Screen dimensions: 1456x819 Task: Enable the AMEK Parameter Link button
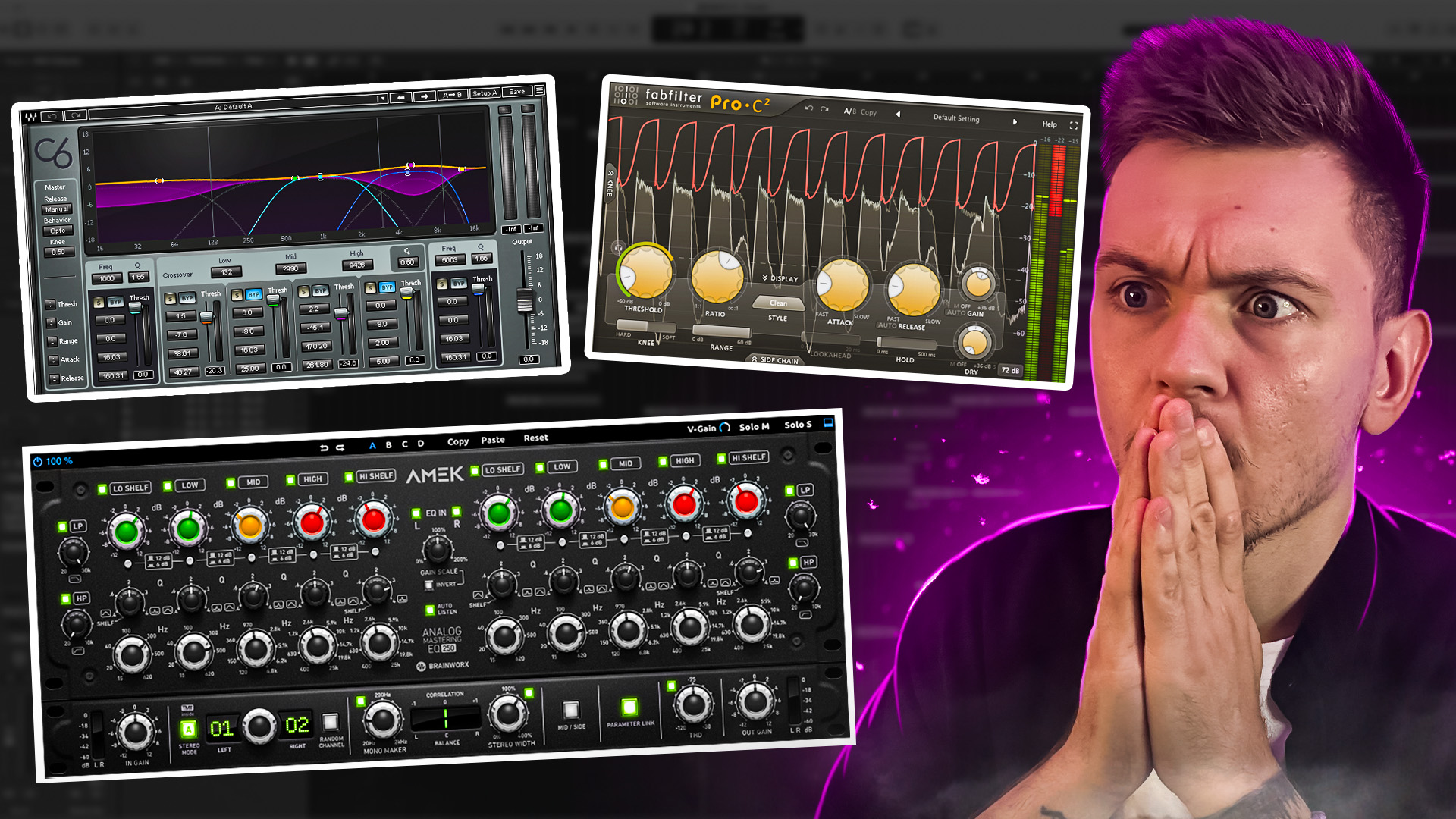click(629, 708)
